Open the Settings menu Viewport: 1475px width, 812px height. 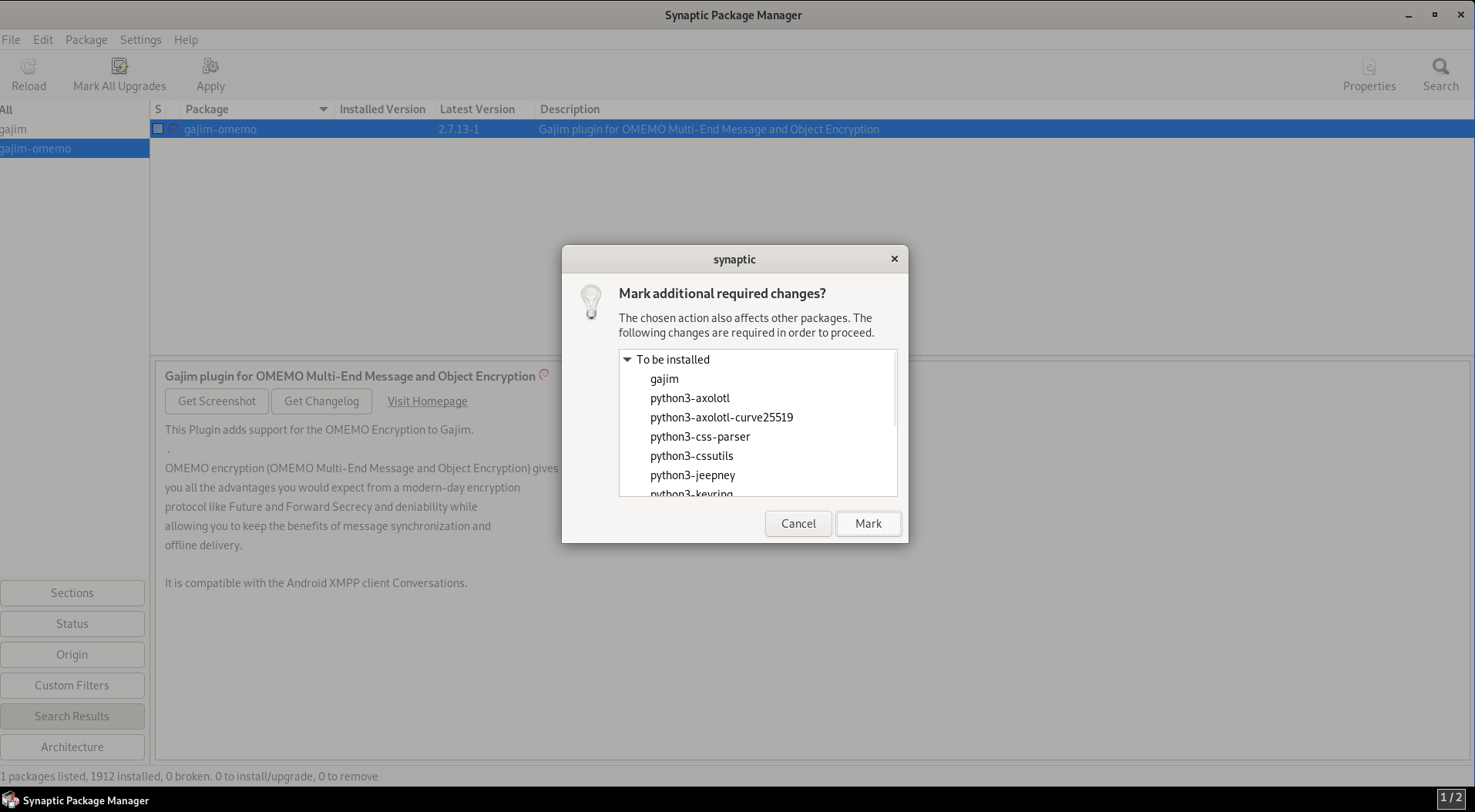140,40
